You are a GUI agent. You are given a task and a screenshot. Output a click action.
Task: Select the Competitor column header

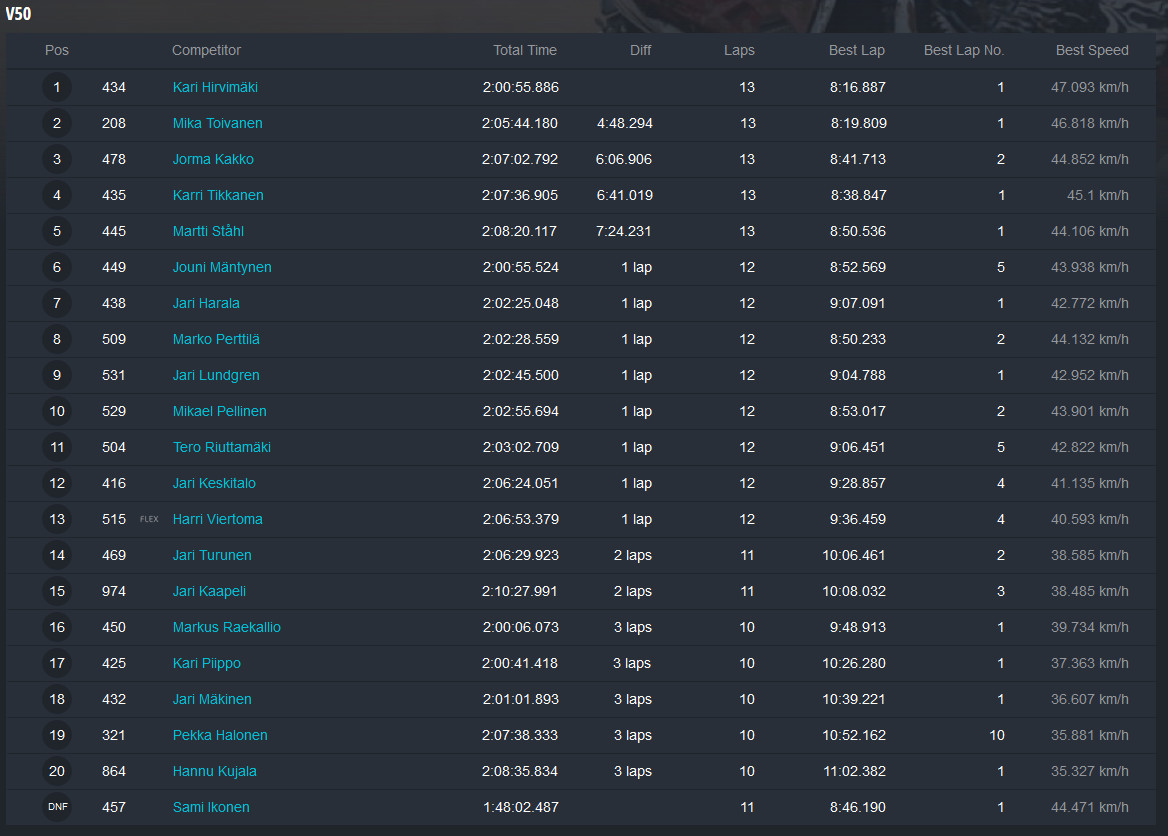[206, 50]
